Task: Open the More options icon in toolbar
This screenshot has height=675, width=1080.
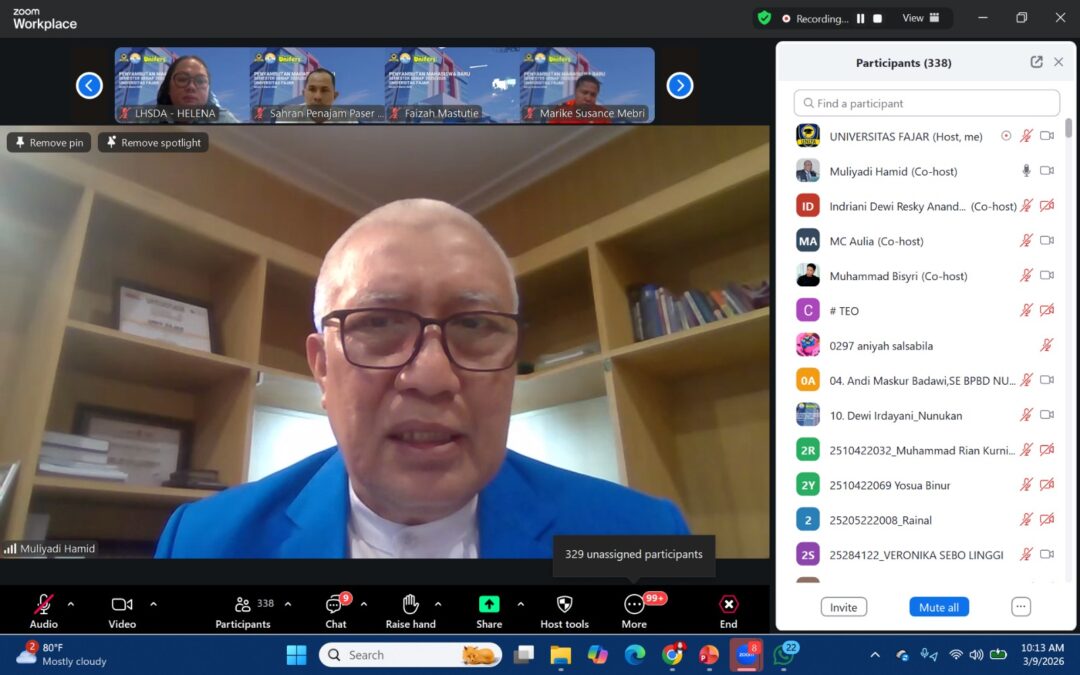Action: (x=634, y=605)
